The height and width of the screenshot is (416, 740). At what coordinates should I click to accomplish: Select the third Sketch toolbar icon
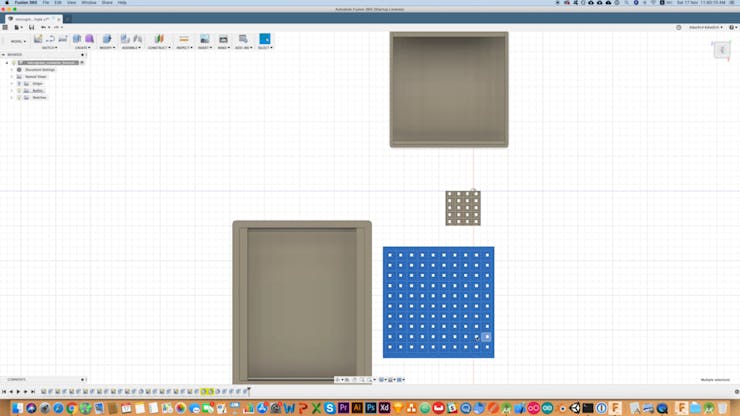(63, 39)
